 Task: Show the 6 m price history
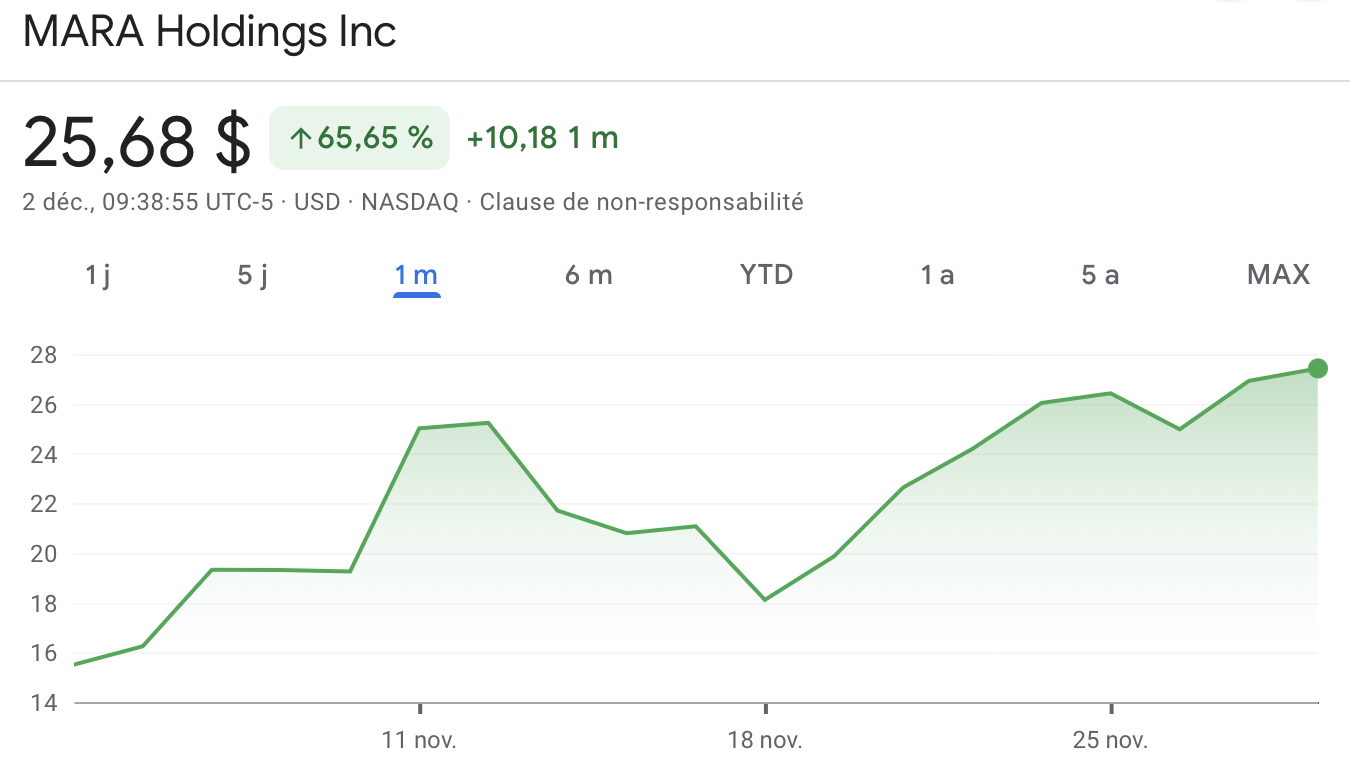[588, 275]
